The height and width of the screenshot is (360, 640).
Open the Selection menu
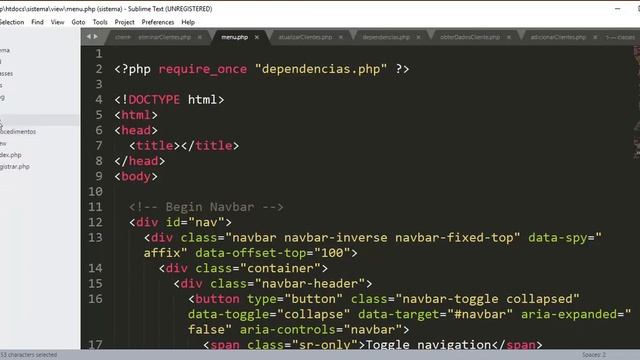click(x=12, y=22)
